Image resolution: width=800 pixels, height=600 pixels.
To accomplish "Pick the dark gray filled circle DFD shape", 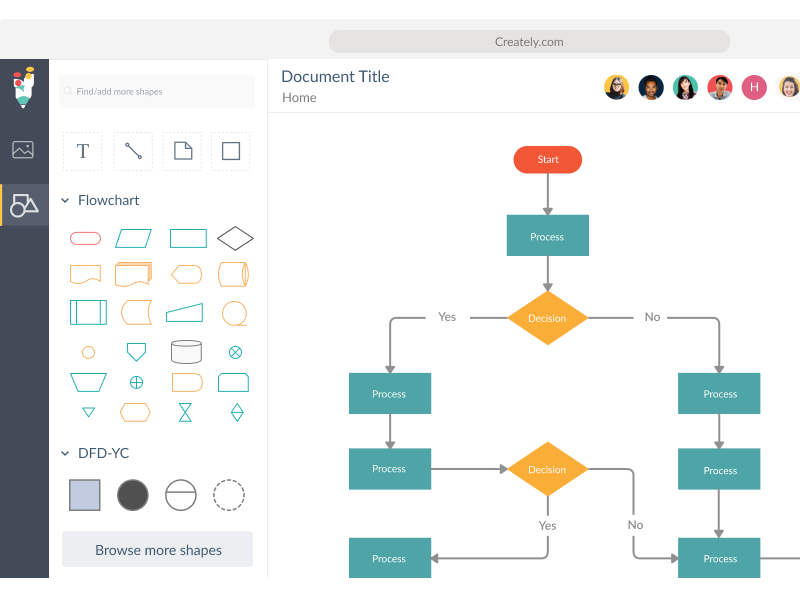I will [133, 494].
